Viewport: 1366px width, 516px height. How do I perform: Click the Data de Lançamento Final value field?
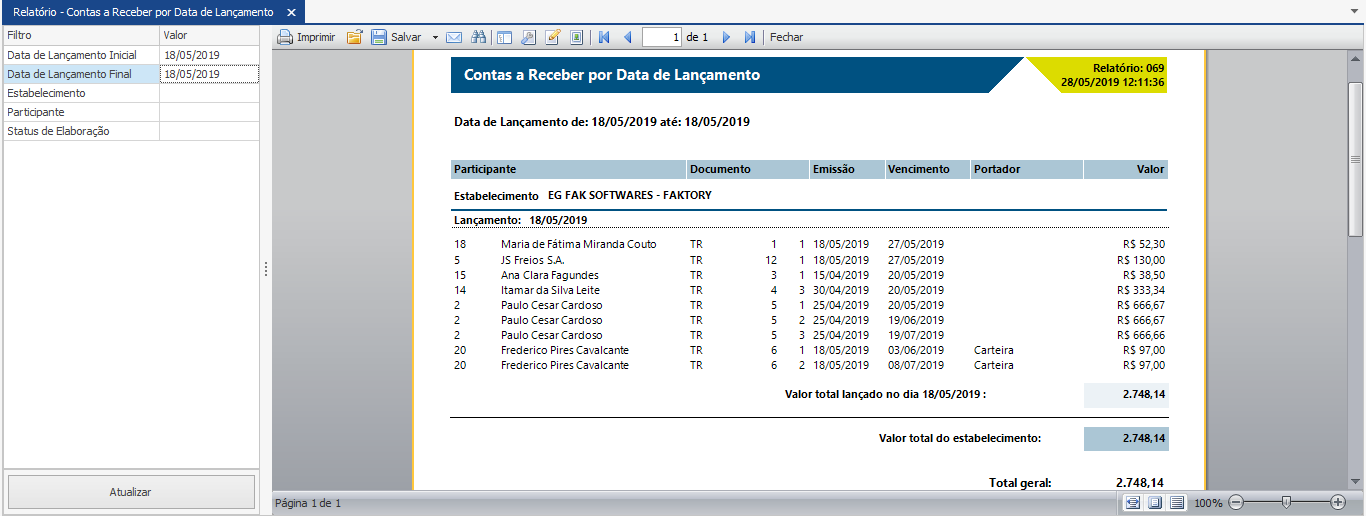209,74
